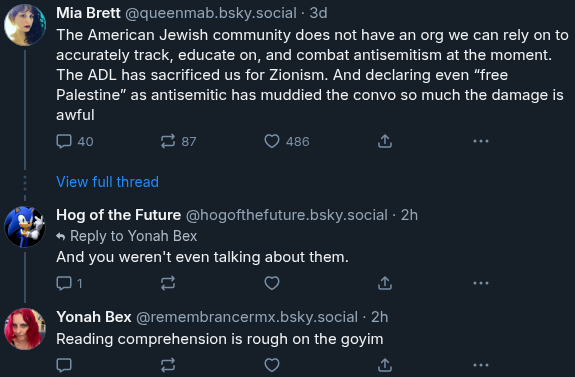575x377 pixels.
Task: Open more options on Yonah Bex's post
Action: 481,365
